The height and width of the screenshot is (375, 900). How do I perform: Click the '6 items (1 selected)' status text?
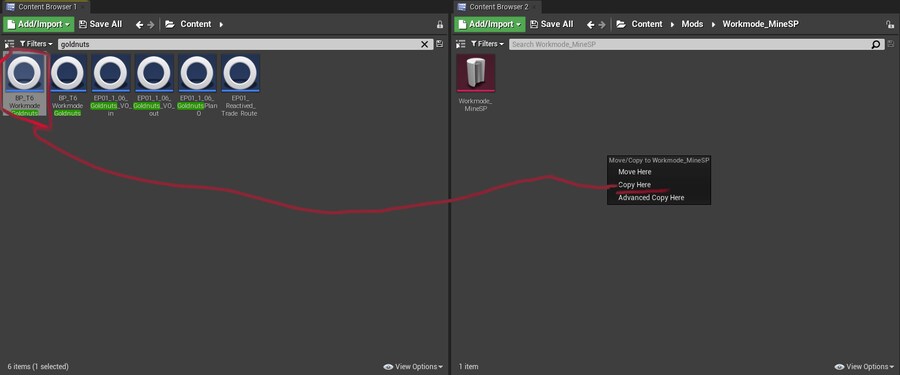pos(38,366)
